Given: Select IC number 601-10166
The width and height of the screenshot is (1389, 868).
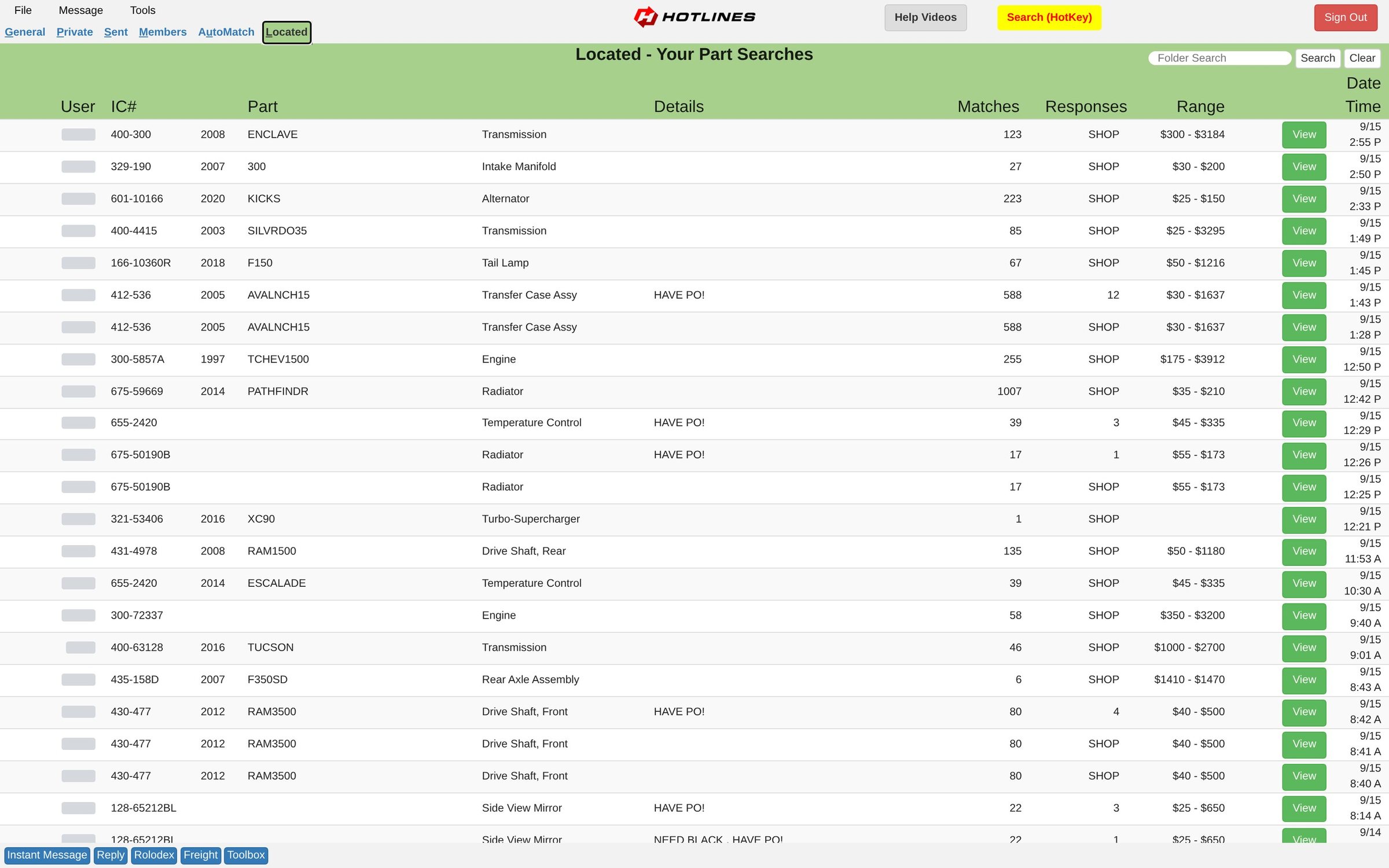Looking at the screenshot, I should tap(137, 198).
